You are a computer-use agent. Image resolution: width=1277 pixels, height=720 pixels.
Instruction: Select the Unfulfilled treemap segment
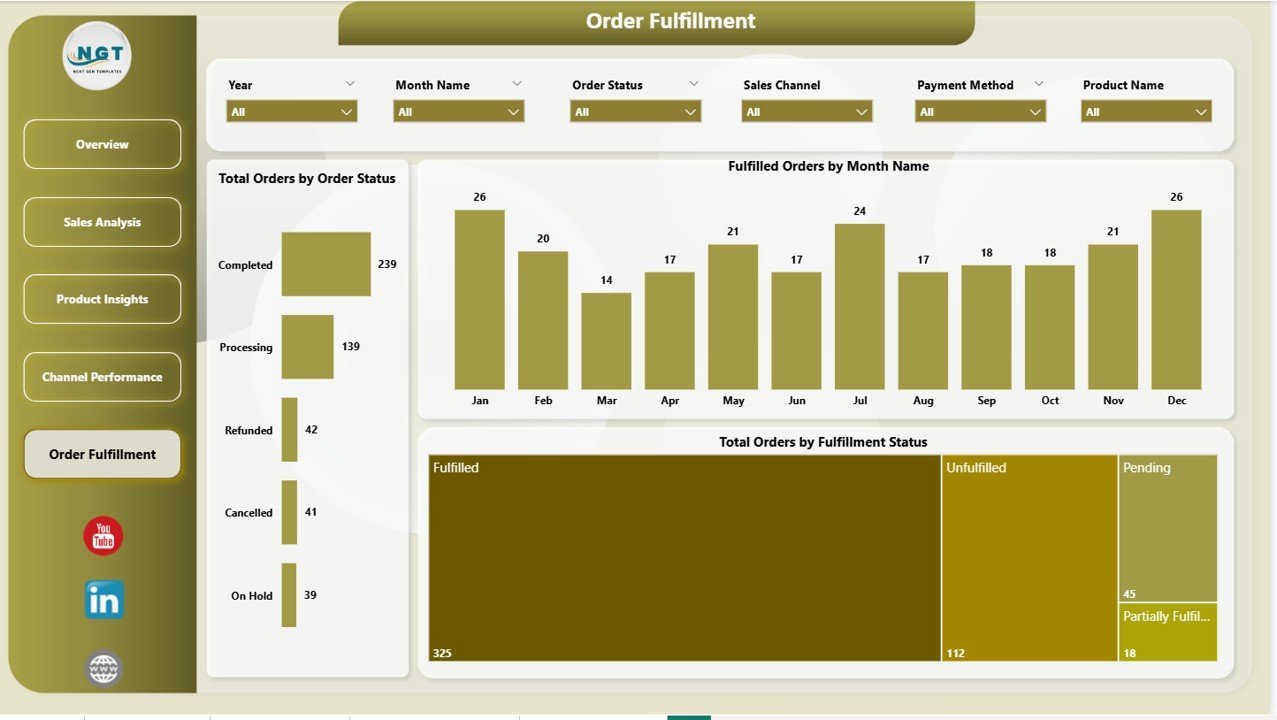tap(1029, 555)
